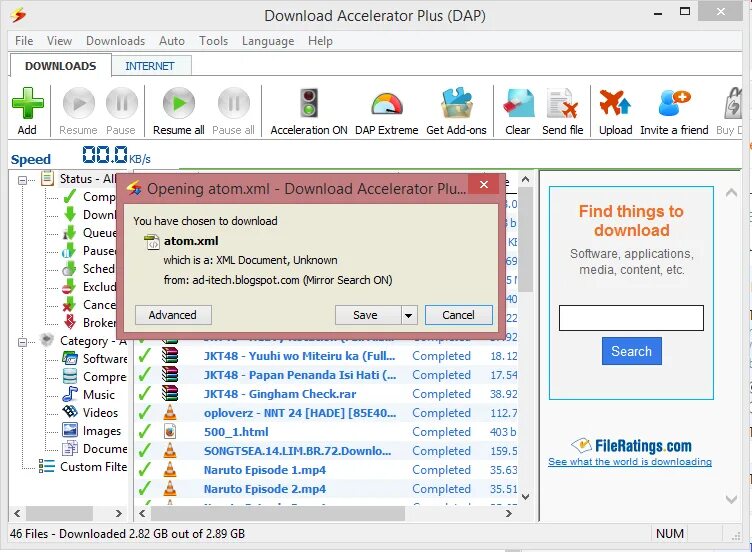Close the Opening atom.xml dialog
The image size is (752, 552).
pyautogui.click(x=484, y=185)
